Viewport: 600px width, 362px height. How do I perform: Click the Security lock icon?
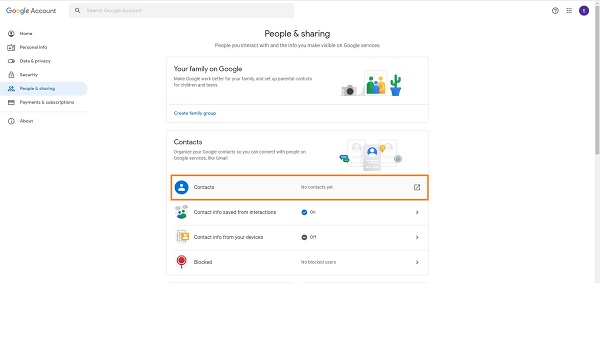(11, 75)
